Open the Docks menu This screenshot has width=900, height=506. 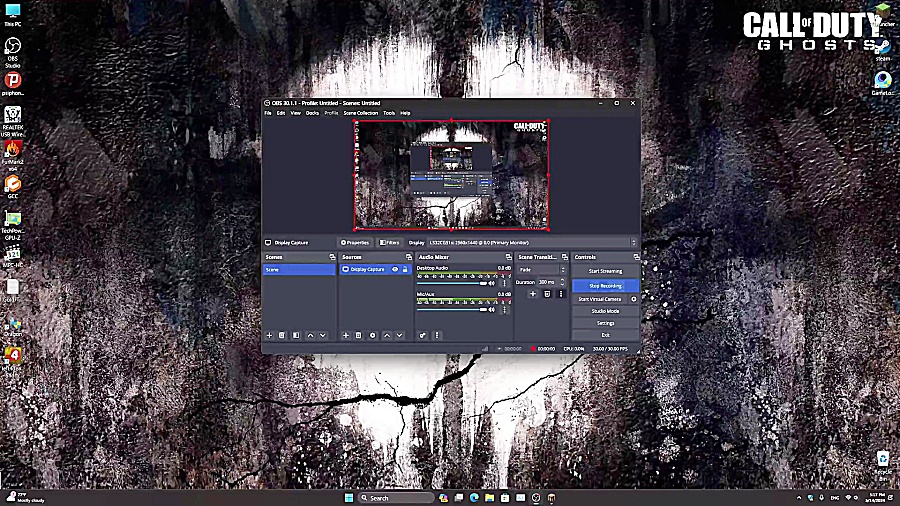tap(312, 113)
